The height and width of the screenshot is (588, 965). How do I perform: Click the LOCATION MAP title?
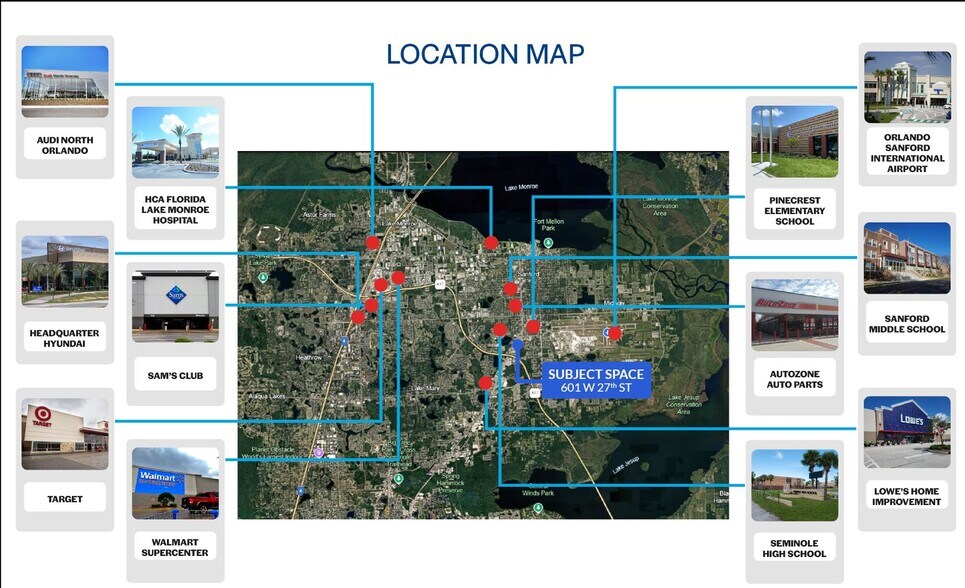(486, 54)
